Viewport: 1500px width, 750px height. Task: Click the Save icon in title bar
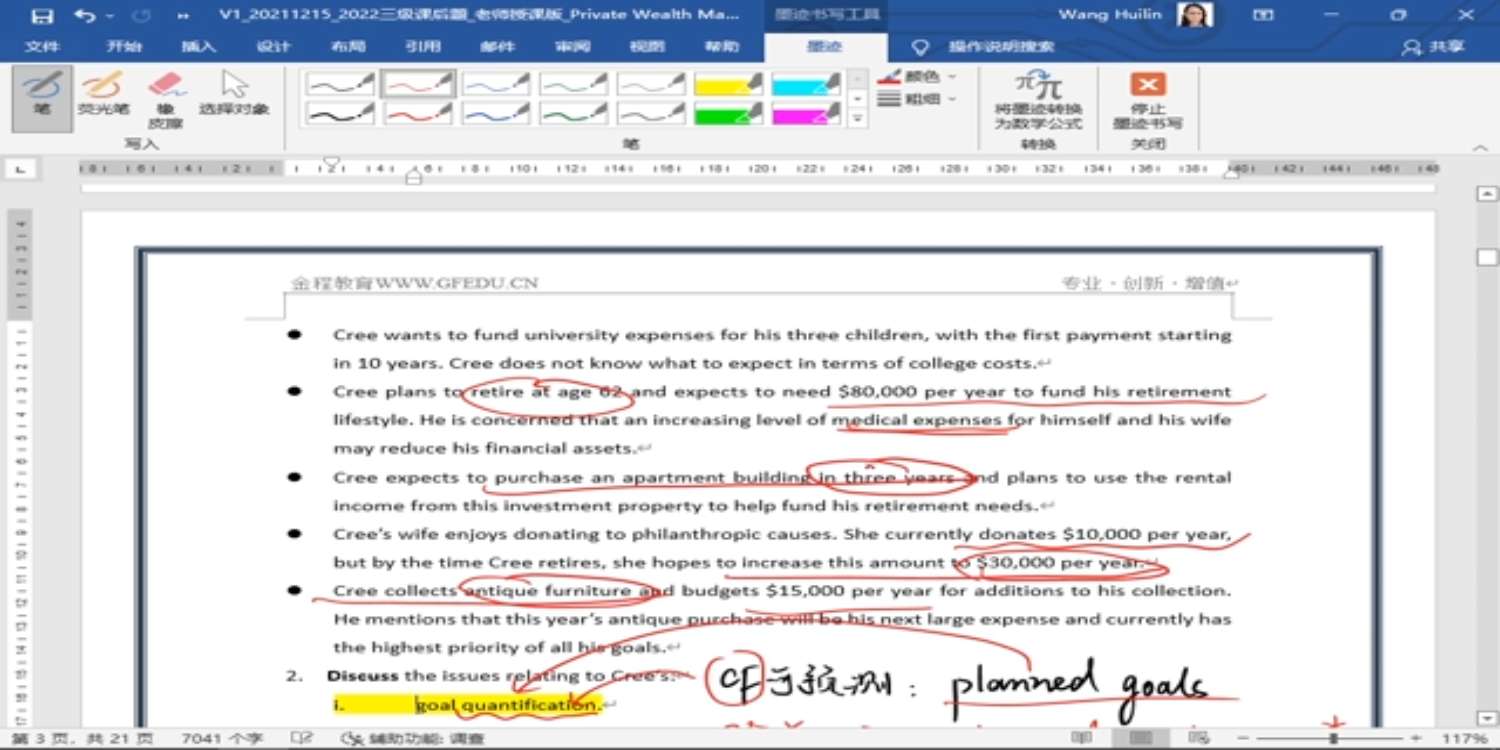41,16
